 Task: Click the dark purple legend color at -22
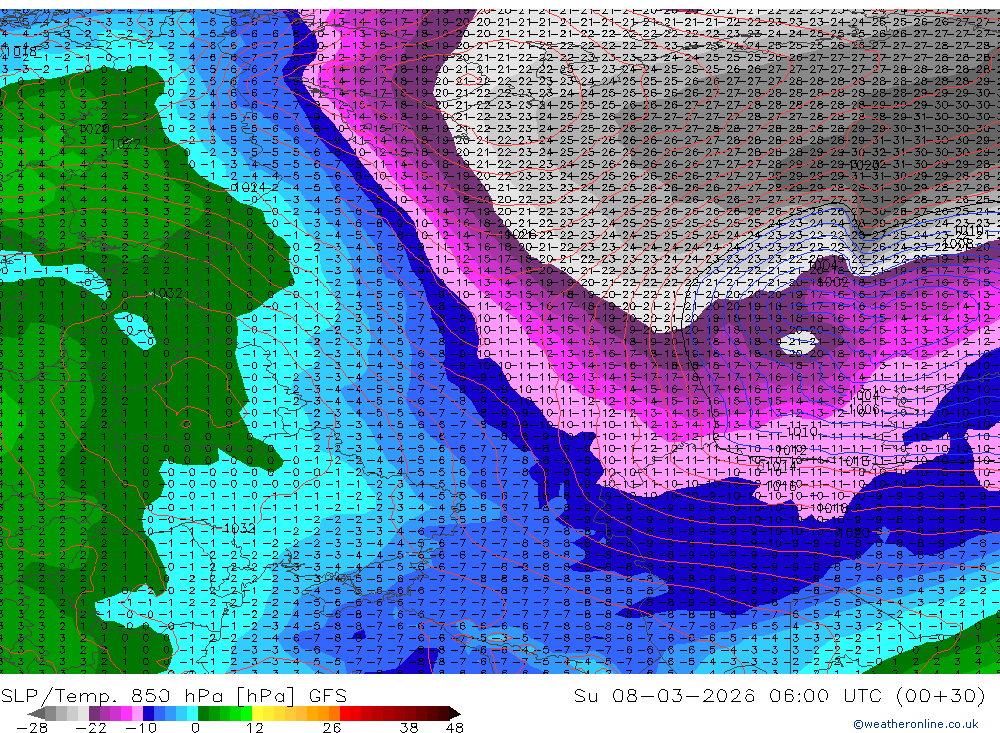pyautogui.click(x=94, y=713)
